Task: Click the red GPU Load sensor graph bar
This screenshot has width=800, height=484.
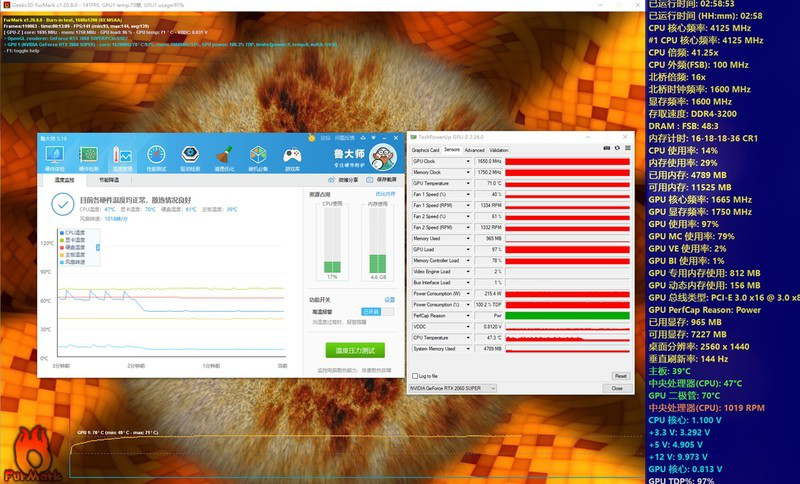Action: (x=568, y=249)
